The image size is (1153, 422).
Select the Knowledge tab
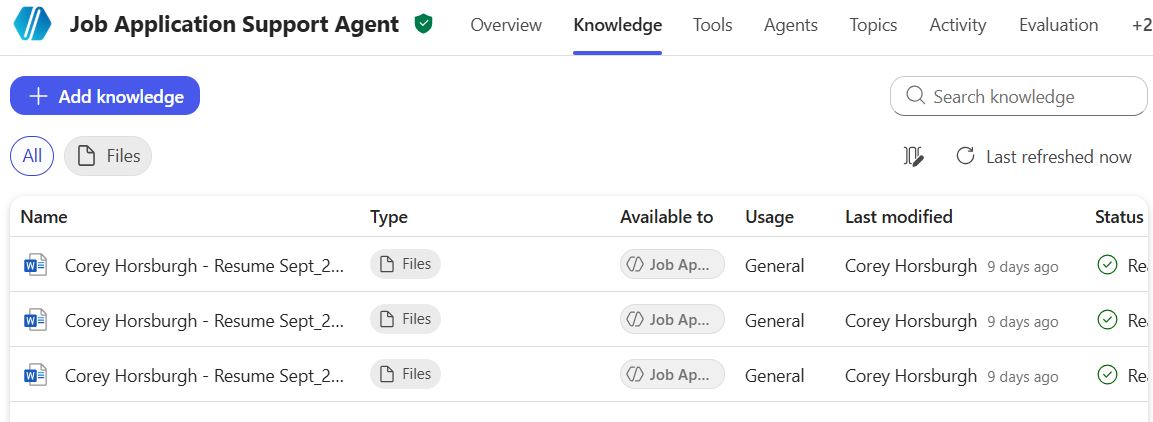pos(618,25)
